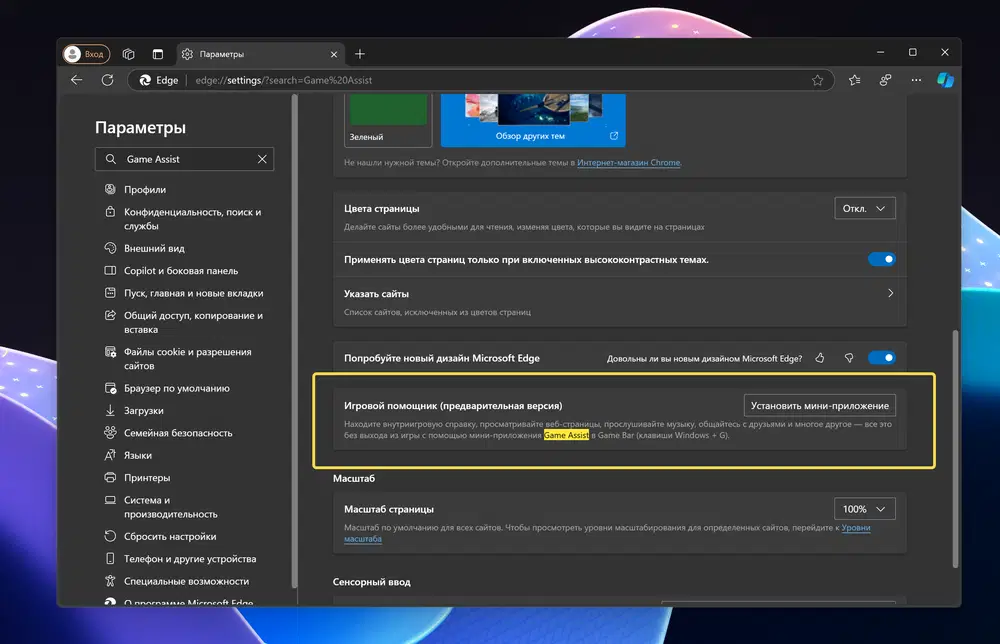Go back with the back arrow

tap(77, 80)
